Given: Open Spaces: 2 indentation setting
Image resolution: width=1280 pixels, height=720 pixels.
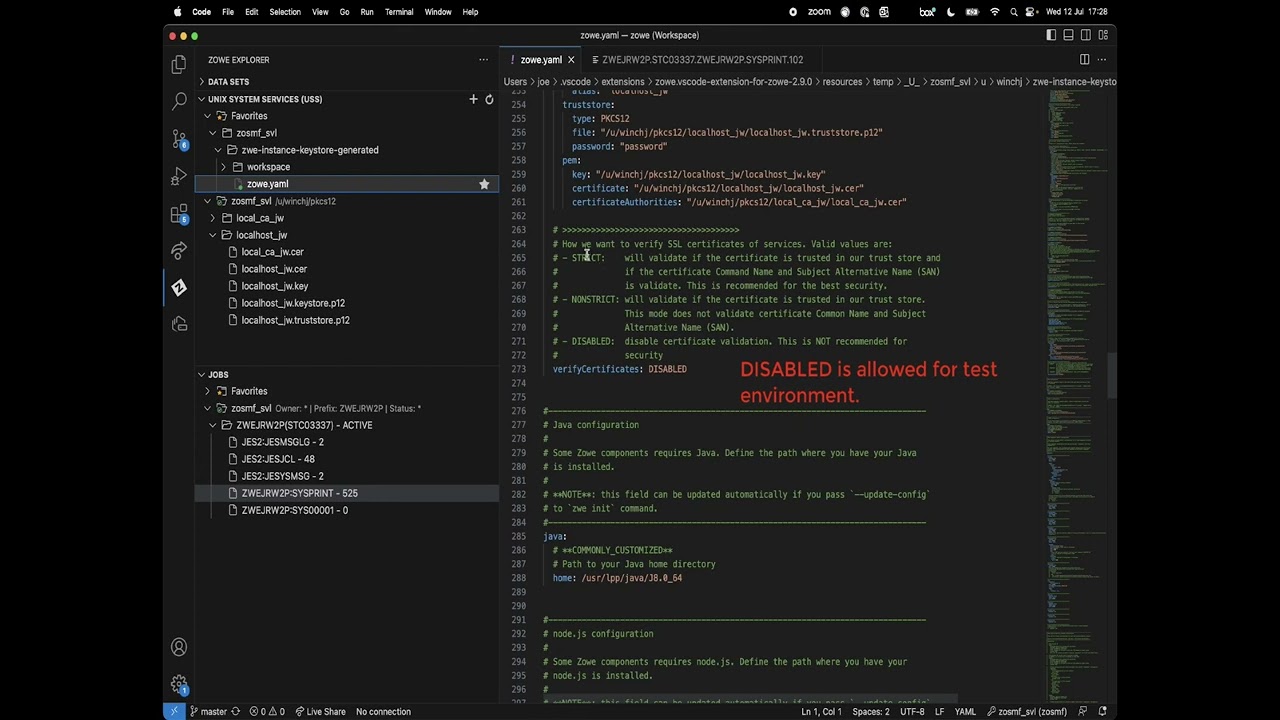Looking at the screenshot, I should click(x=871, y=712).
